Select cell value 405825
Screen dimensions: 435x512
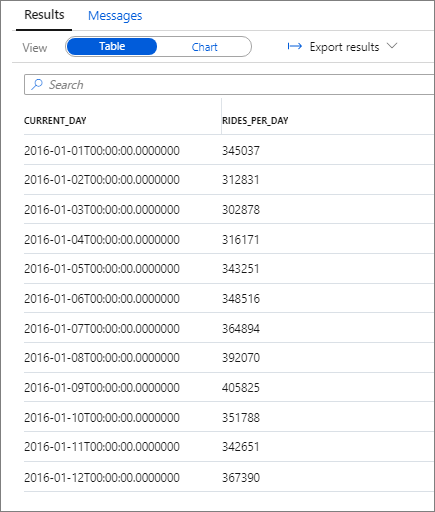(x=241, y=388)
